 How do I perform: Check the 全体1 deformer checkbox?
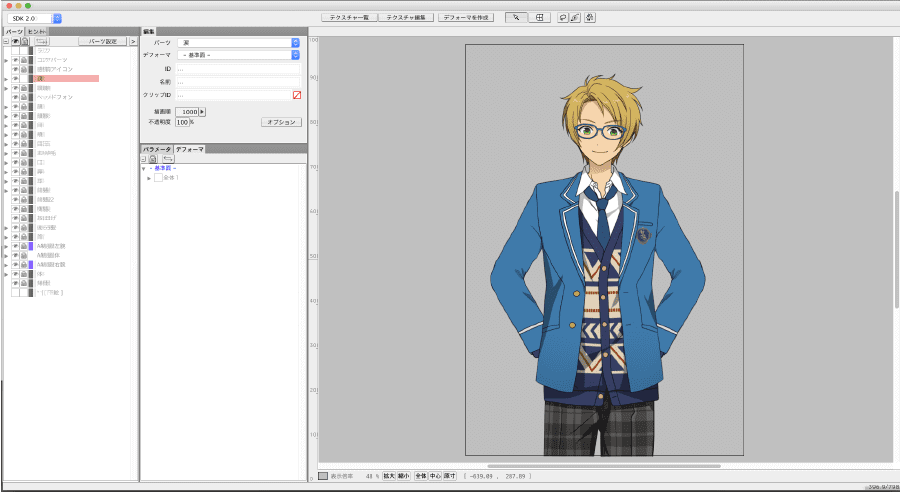coord(158,178)
